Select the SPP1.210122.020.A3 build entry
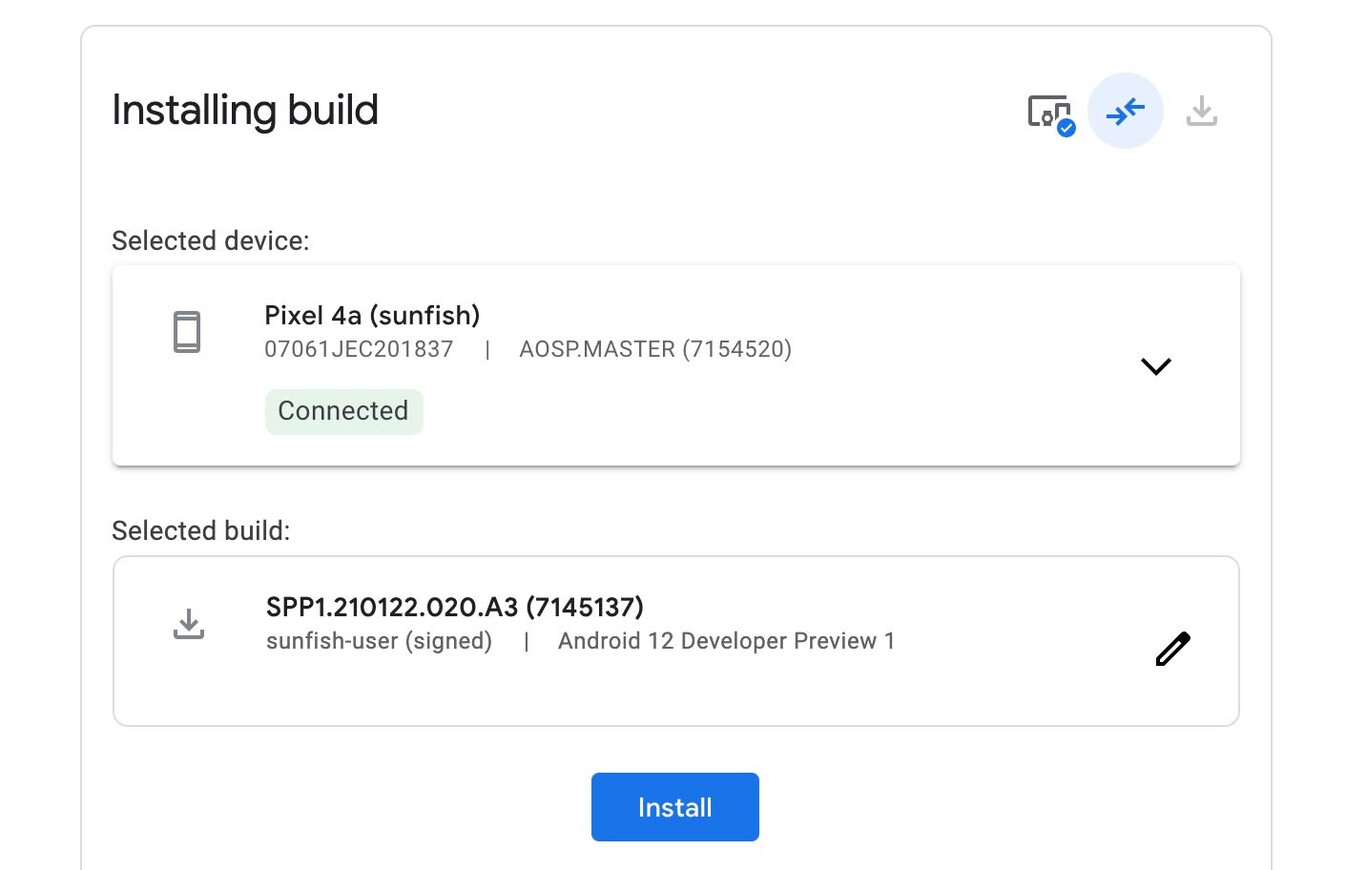 (x=455, y=607)
